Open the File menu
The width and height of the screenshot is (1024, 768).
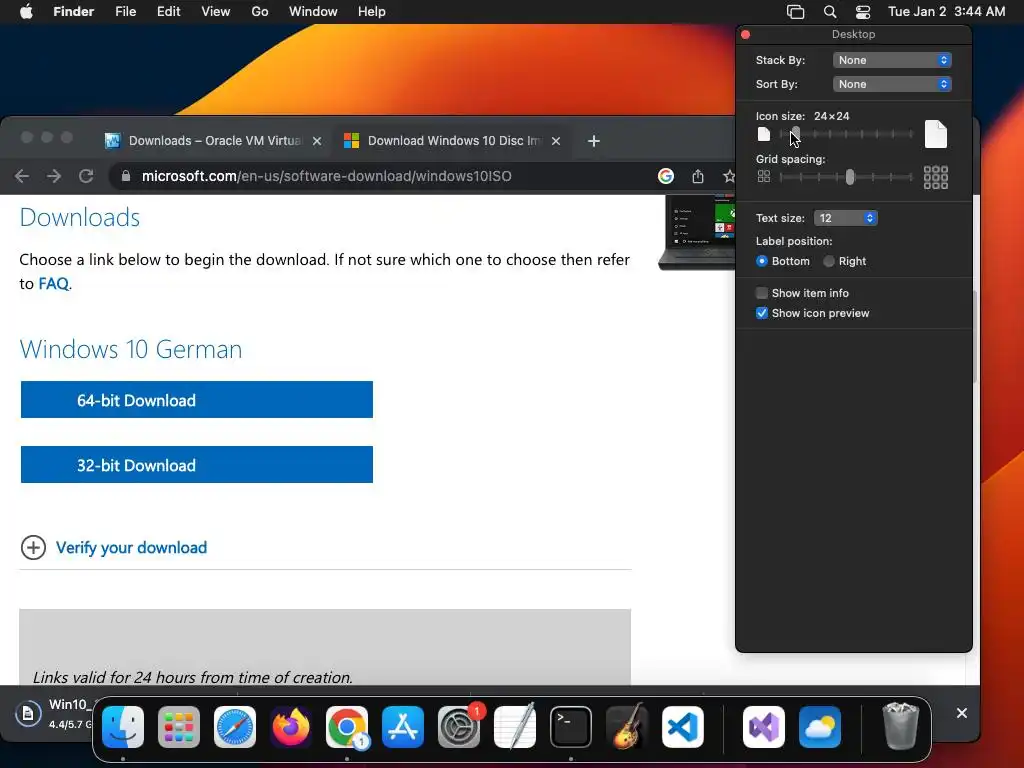(x=125, y=12)
